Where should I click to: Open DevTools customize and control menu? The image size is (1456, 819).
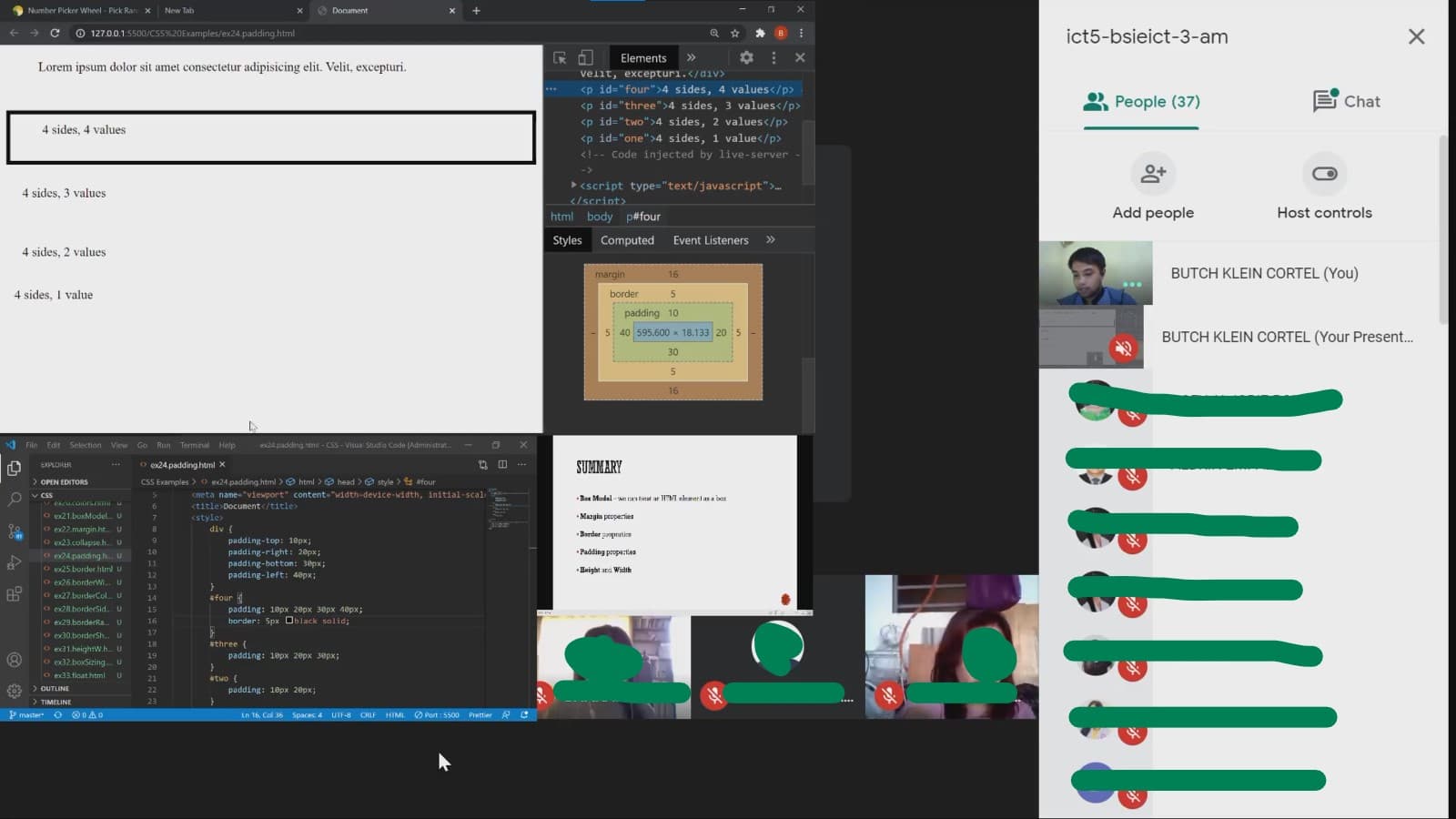pyautogui.click(x=773, y=57)
